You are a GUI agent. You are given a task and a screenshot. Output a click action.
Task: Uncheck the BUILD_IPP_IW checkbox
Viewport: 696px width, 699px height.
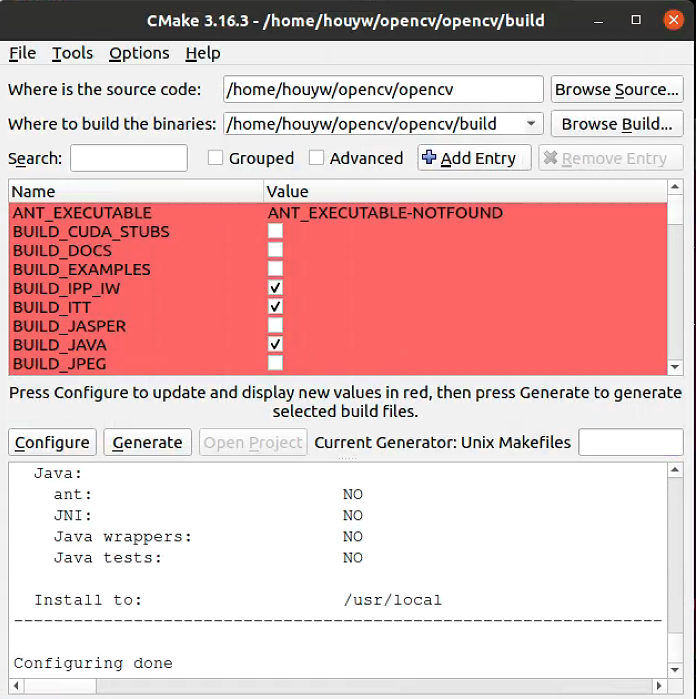click(275, 288)
